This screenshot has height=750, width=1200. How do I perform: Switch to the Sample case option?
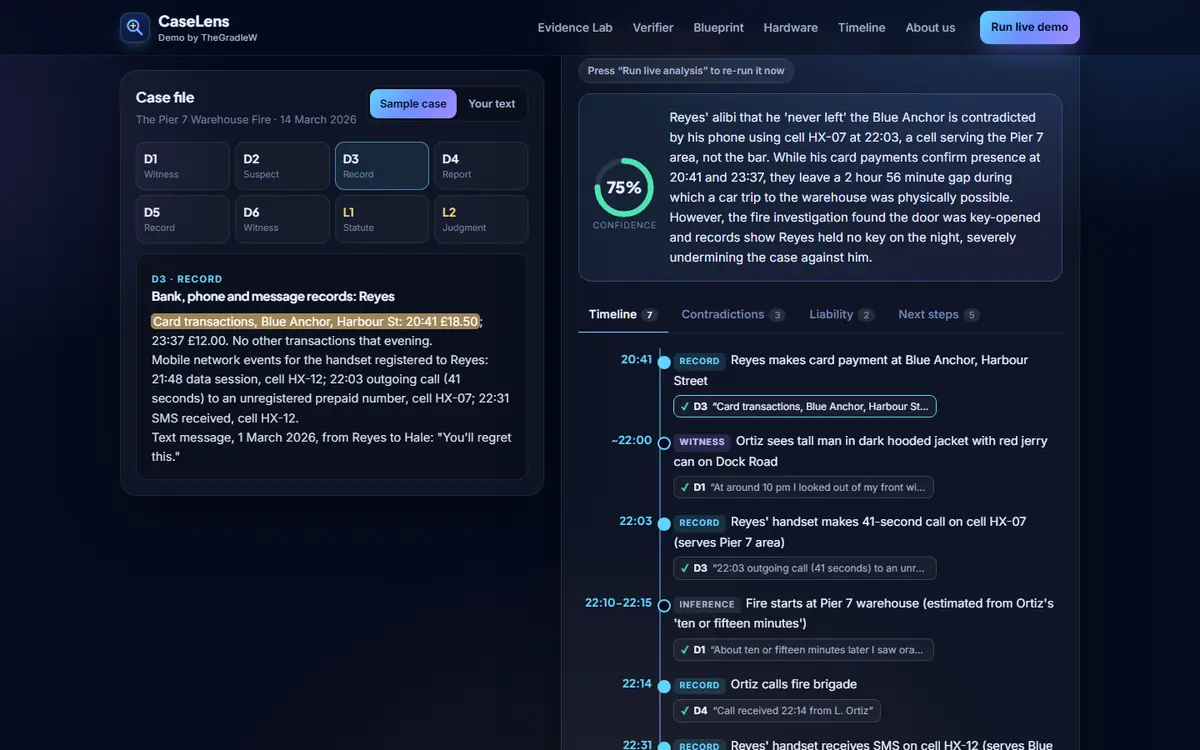pos(413,104)
